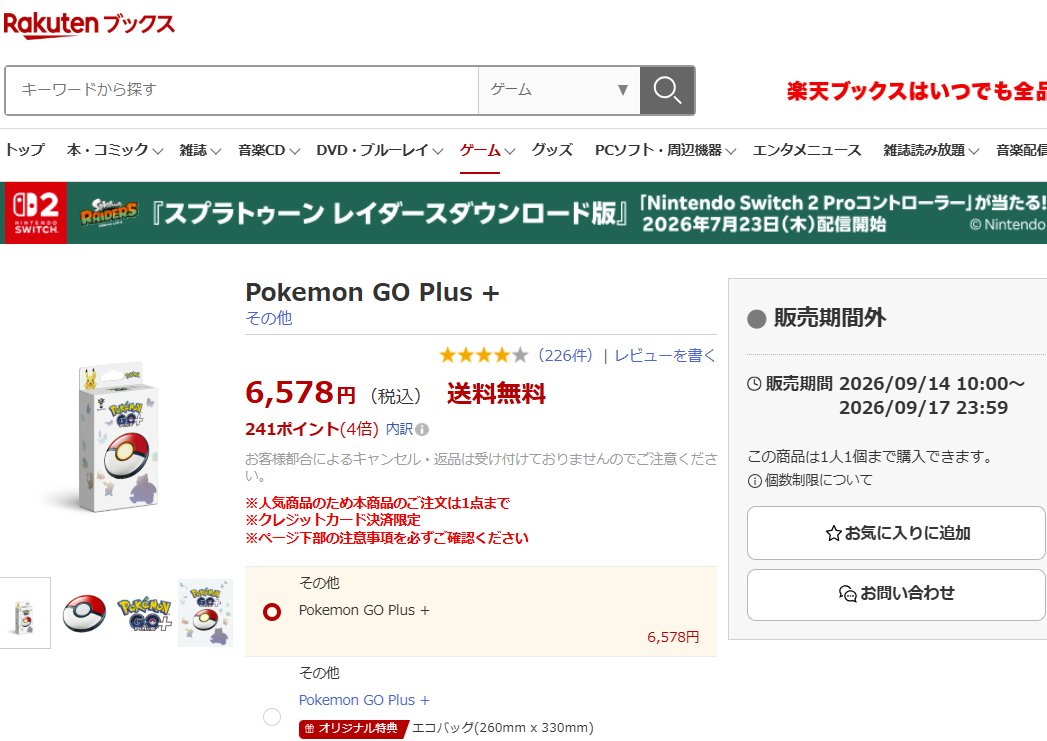Click the keyword search input field
Screen dimensions: 1047x741
pos(242,90)
